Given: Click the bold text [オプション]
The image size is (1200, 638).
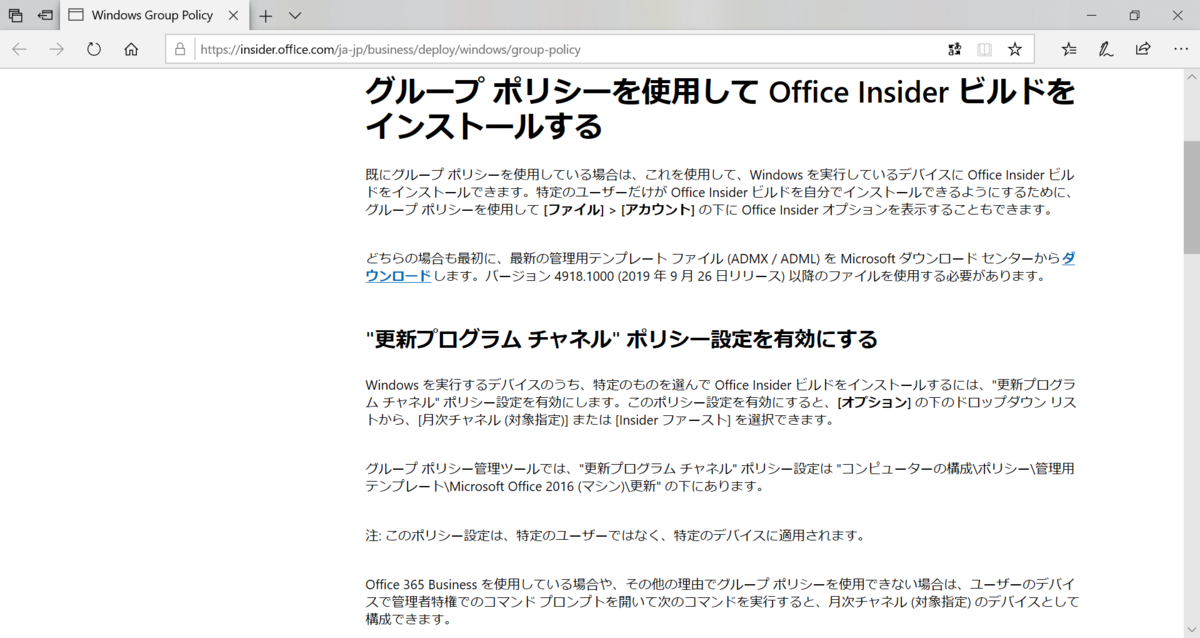Looking at the screenshot, I should [874, 402].
